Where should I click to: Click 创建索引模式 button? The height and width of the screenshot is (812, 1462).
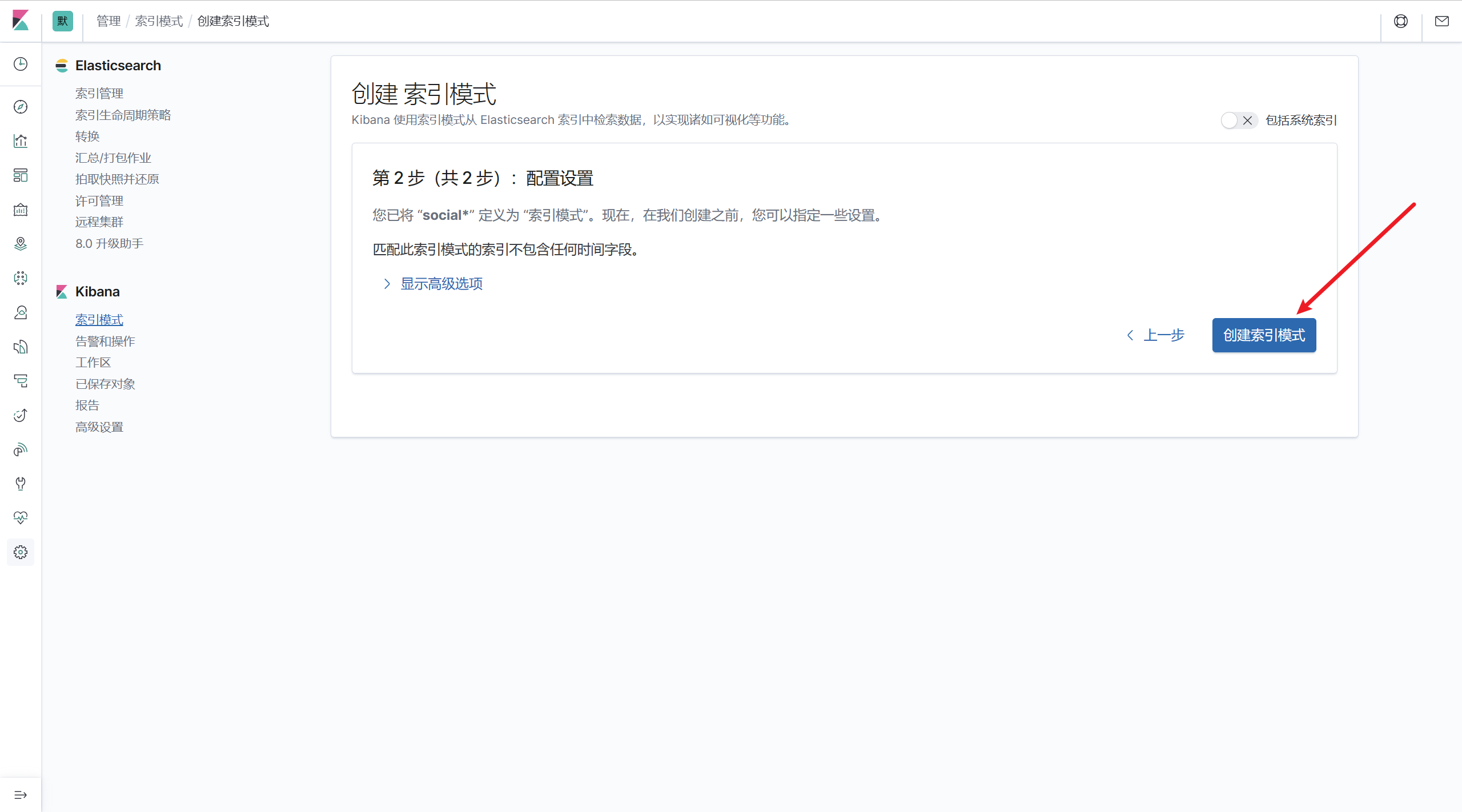click(x=1264, y=335)
